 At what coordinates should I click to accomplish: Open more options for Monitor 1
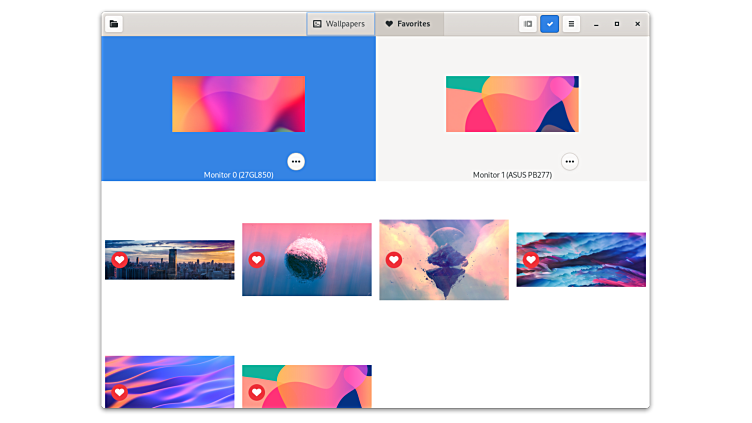[x=570, y=161]
